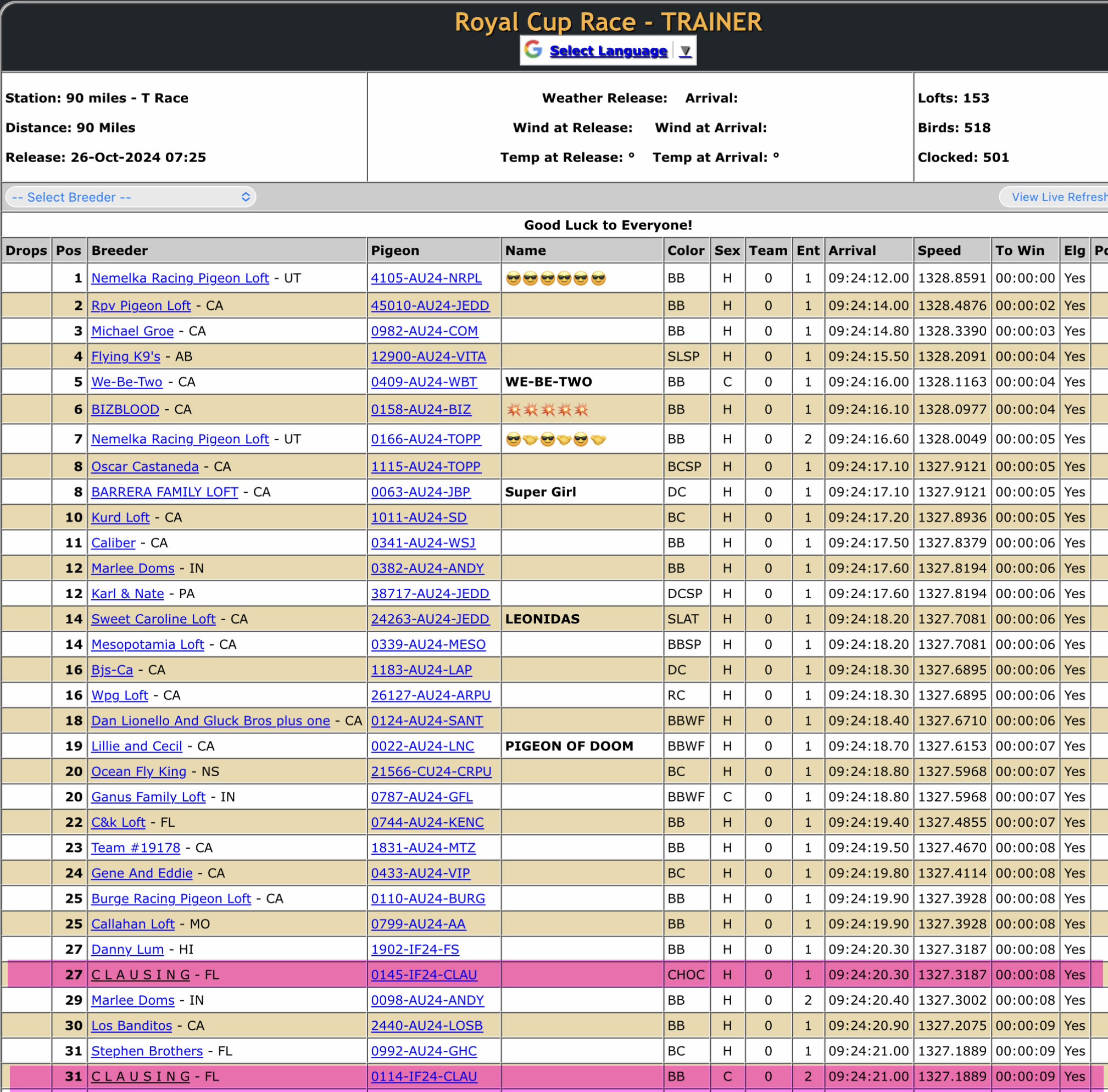The width and height of the screenshot is (1108, 1092).
Task: Click the Arrival column header
Action: pos(868,250)
